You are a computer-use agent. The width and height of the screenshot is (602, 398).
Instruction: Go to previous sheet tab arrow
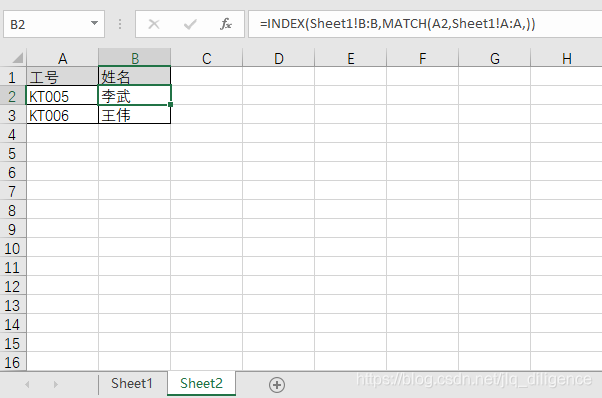[27, 384]
